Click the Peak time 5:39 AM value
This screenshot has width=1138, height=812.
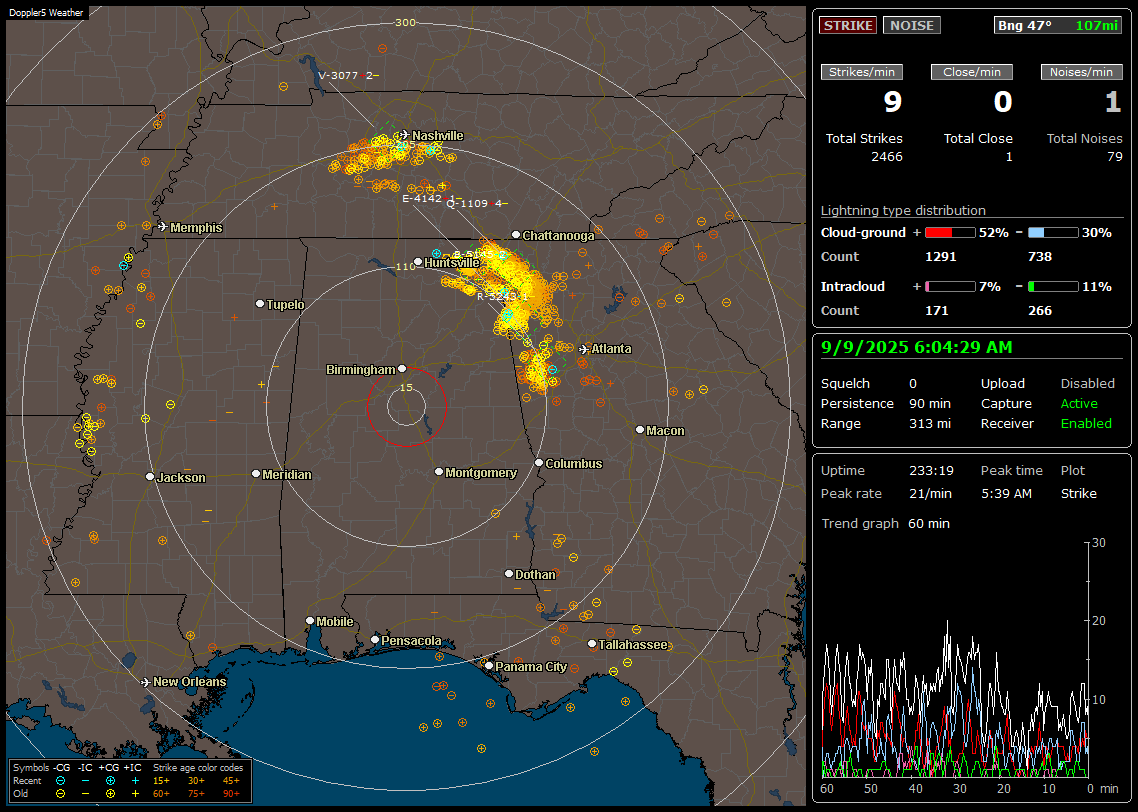pyautogui.click(x=1006, y=493)
